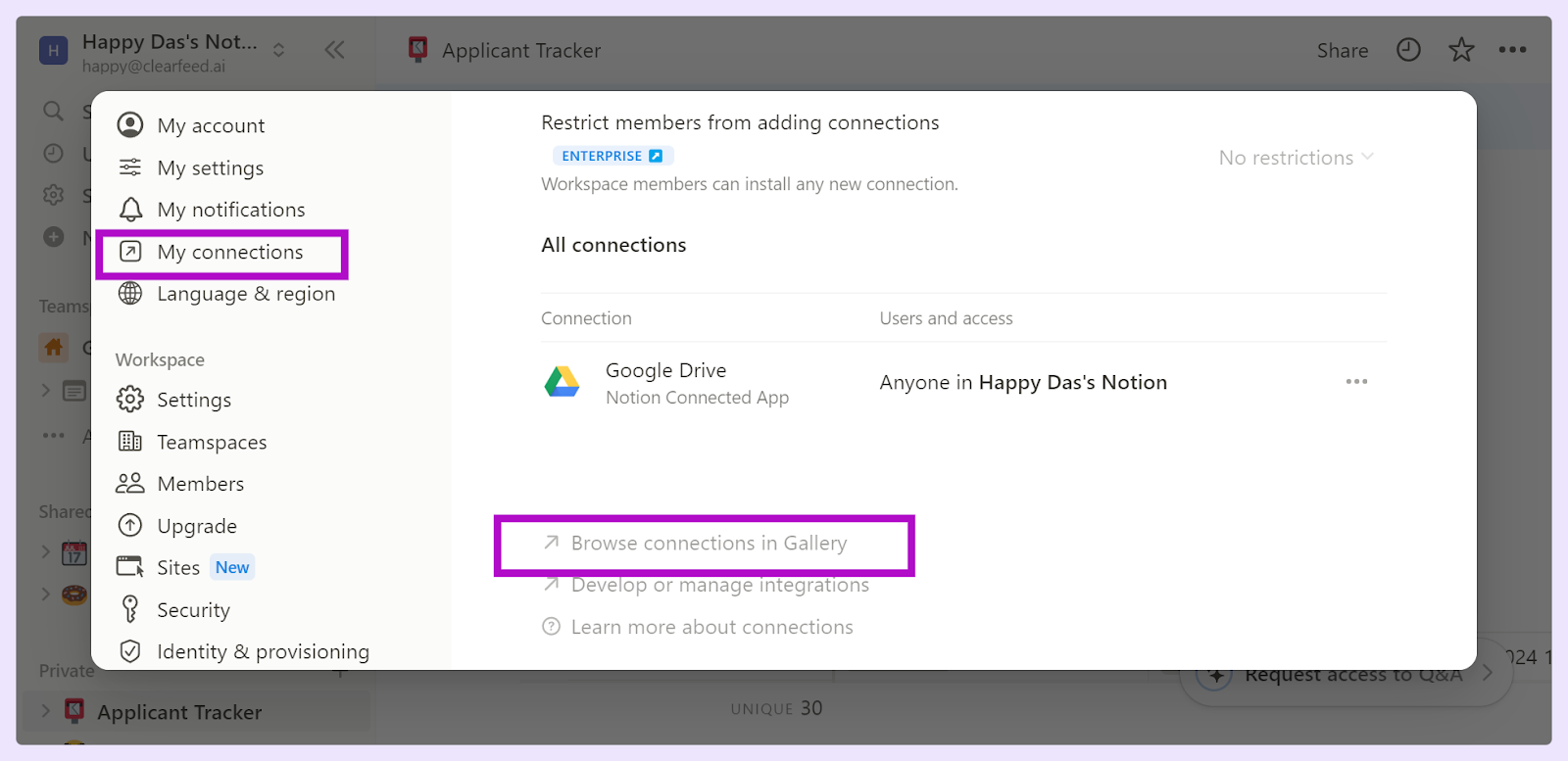Expand the Applicant Tracker sidebar page
Viewport: 1568px width, 761px height.
pyautogui.click(x=45, y=711)
